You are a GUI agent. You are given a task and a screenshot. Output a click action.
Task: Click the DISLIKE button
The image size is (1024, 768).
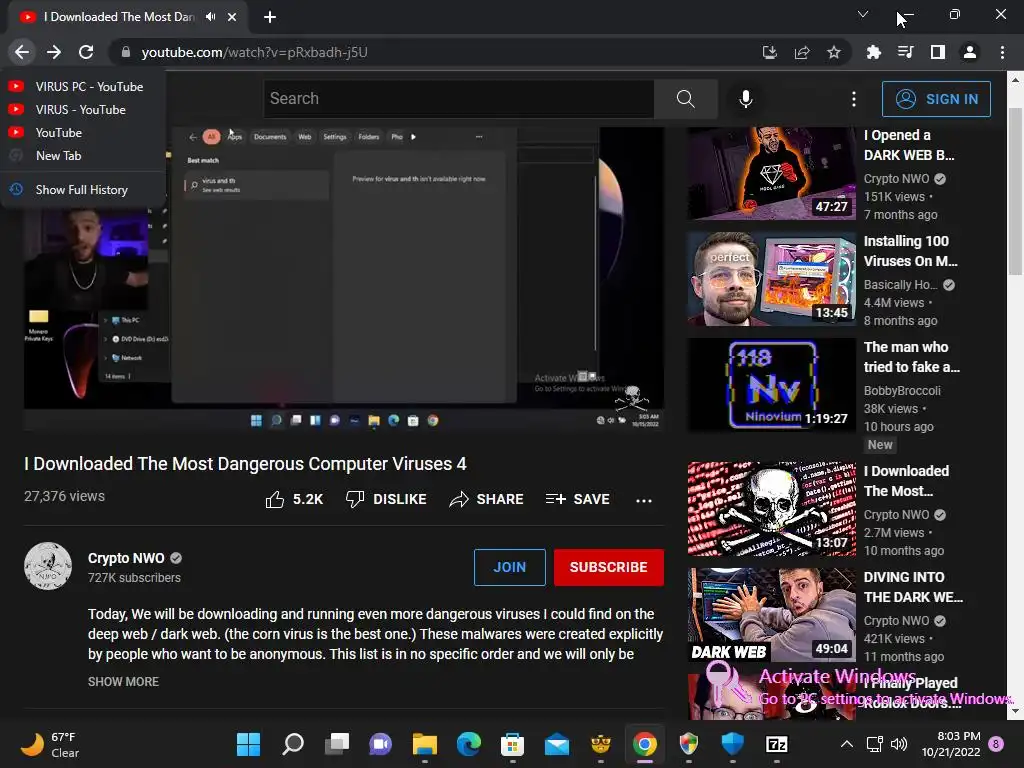386,500
